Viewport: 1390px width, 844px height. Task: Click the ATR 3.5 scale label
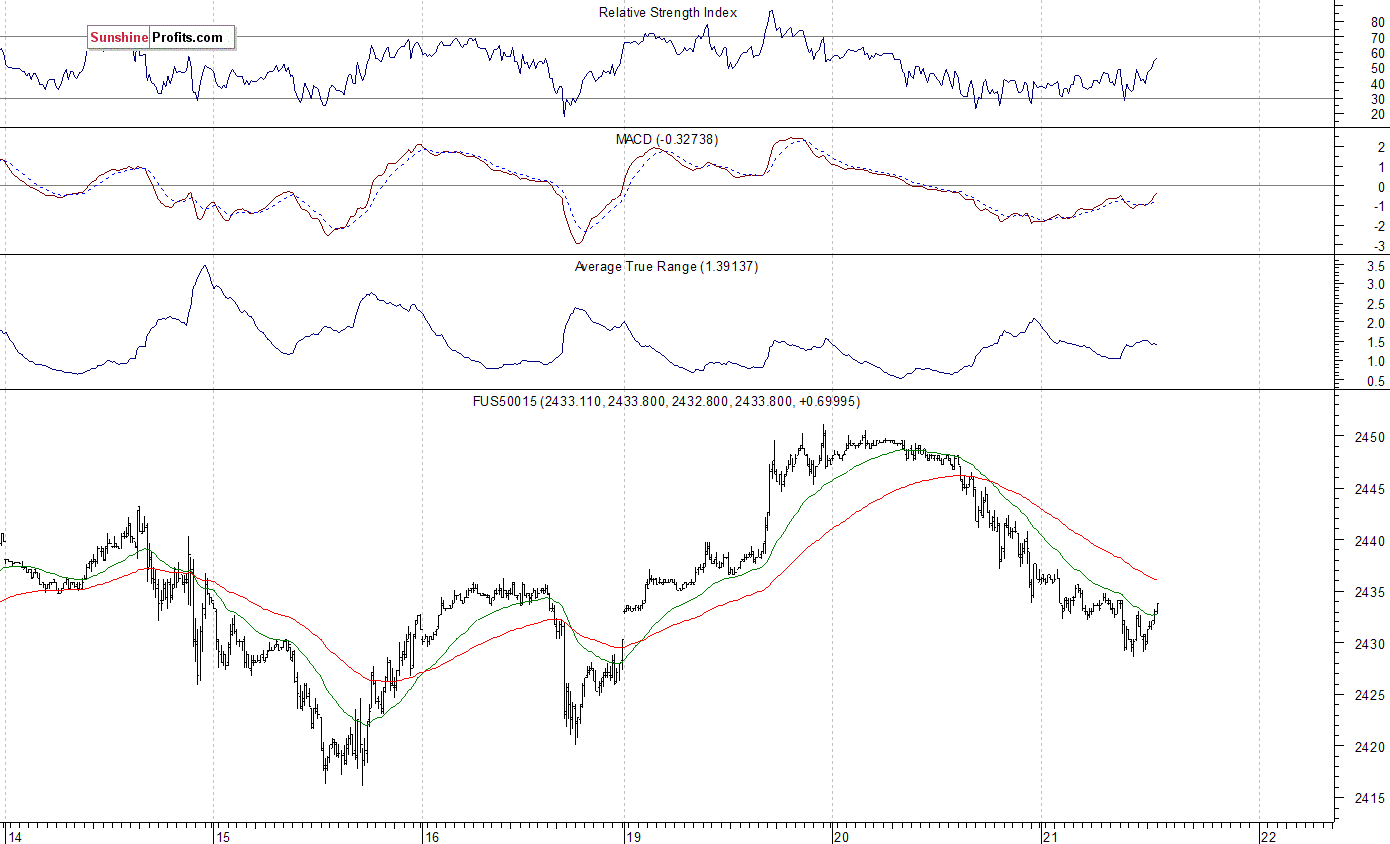pos(1375,267)
